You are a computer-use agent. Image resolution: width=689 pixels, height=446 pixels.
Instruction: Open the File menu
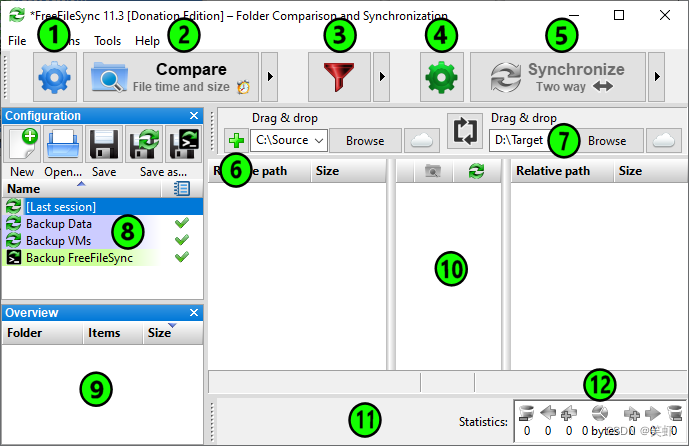[x=17, y=41]
